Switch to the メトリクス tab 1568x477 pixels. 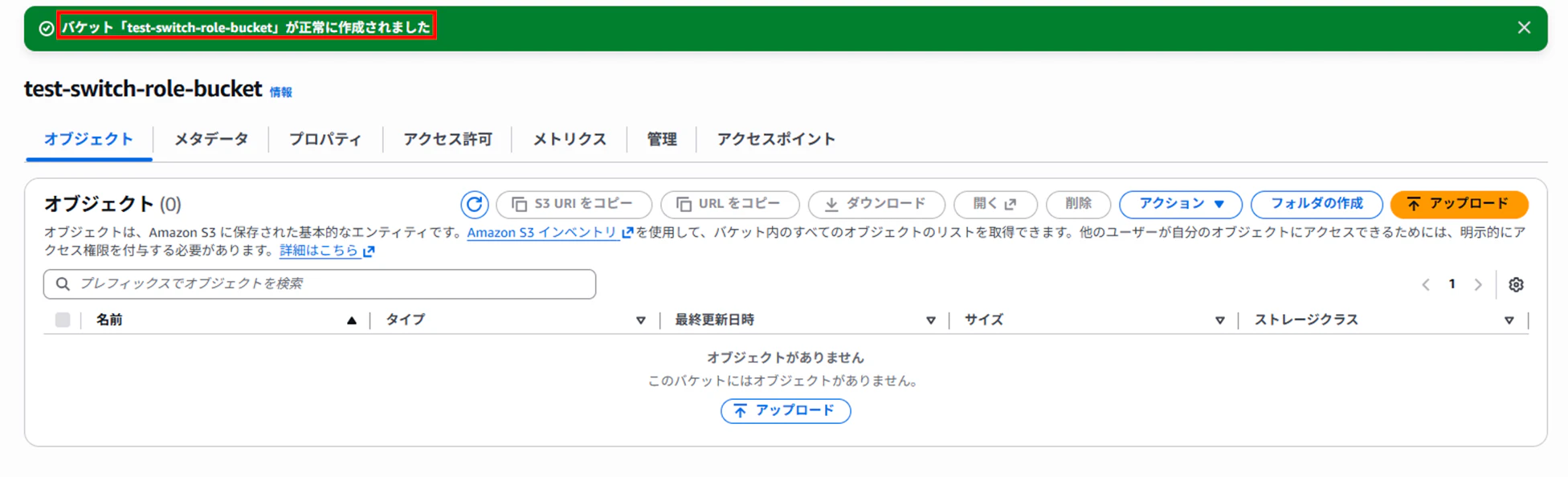tap(570, 139)
